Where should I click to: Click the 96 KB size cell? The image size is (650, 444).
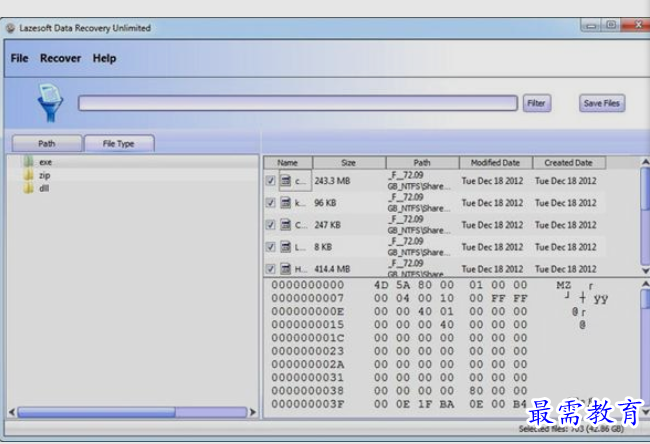pyautogui.click(x=325, y=203)
